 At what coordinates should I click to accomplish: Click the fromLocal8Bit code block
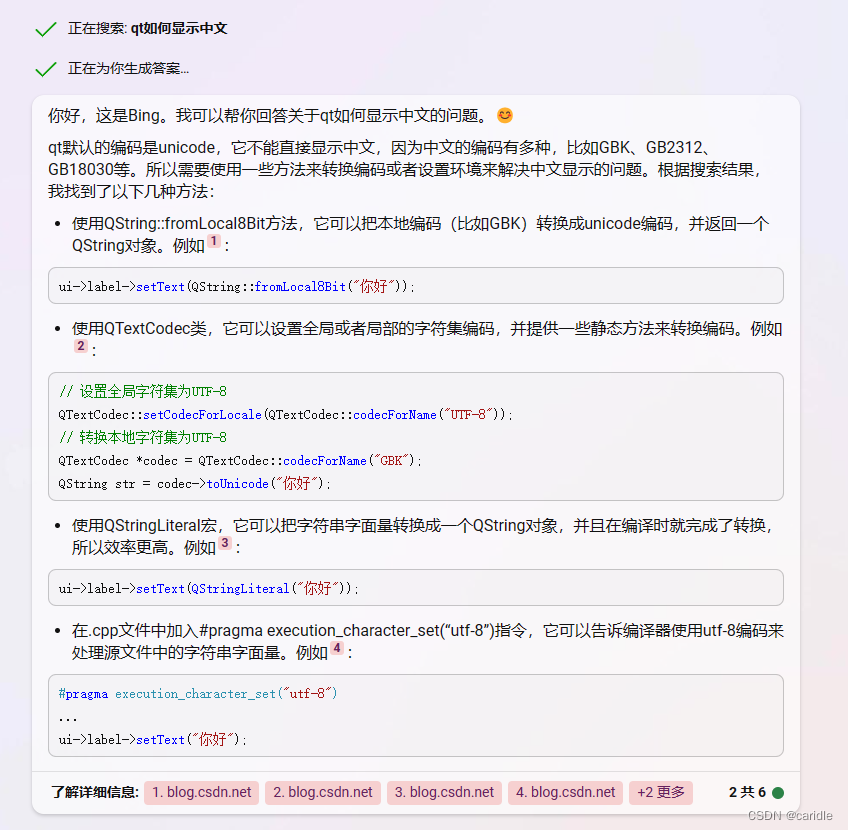pos(416,285)
